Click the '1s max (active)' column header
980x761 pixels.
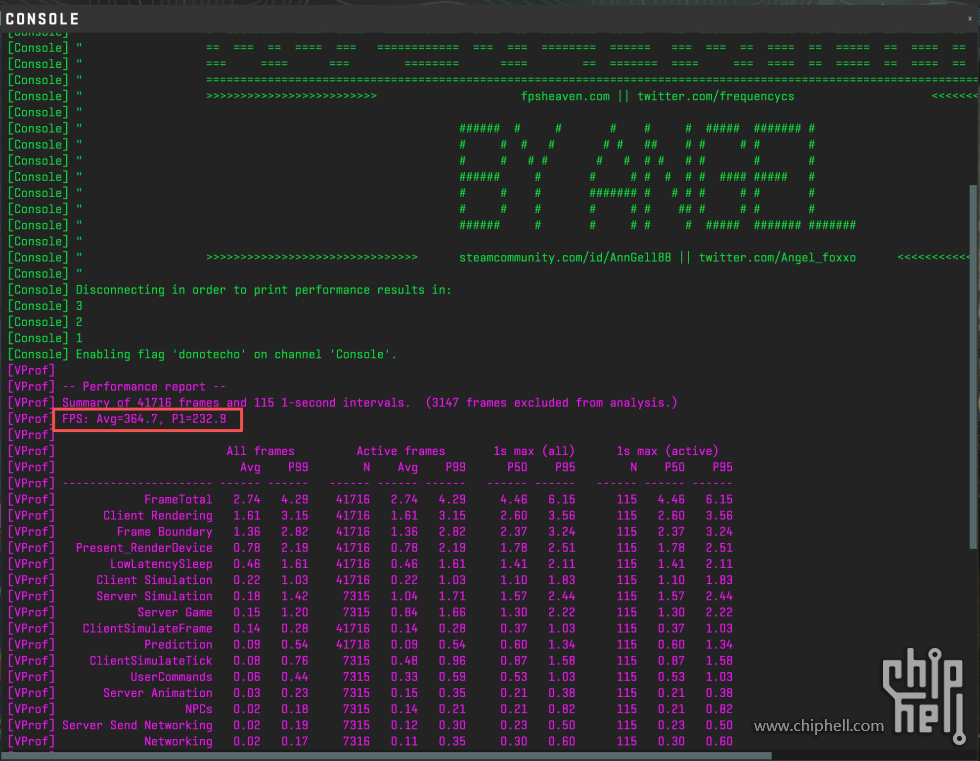pyautogui.click(x=667, y=451)
